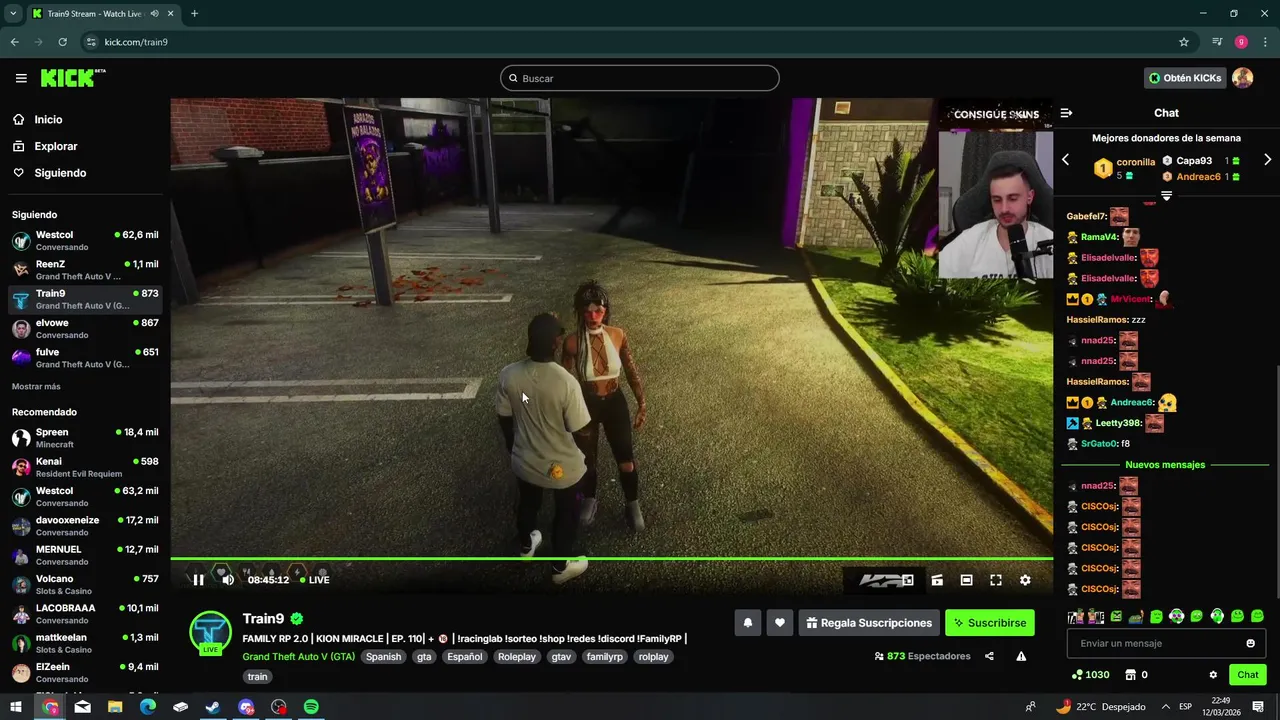Enter fullscreen video mode
Image resolution: width=1280 pixels, height=720 pixels.
(x=996, y=580)
